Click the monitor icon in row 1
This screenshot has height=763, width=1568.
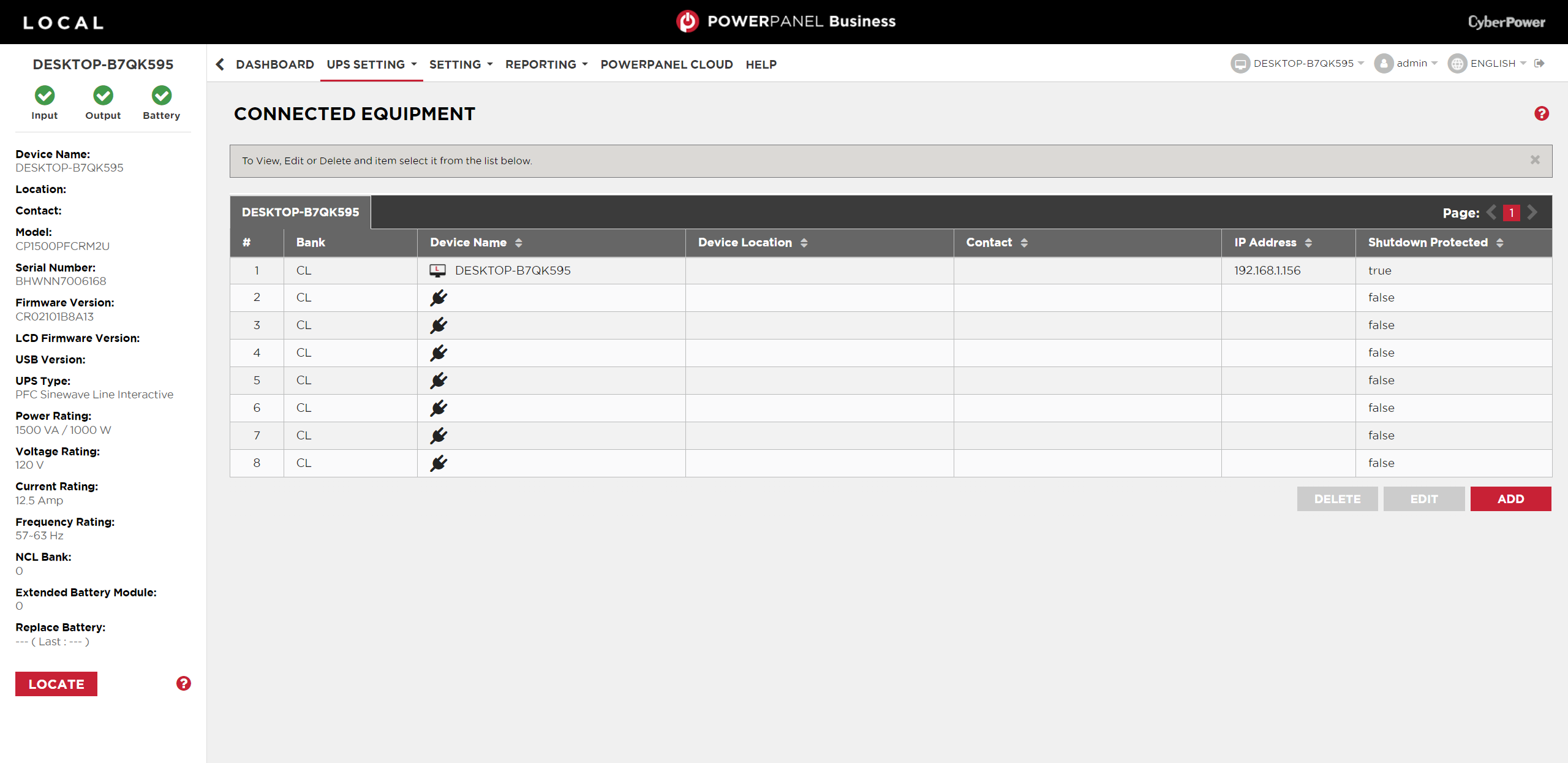point(438,270)
